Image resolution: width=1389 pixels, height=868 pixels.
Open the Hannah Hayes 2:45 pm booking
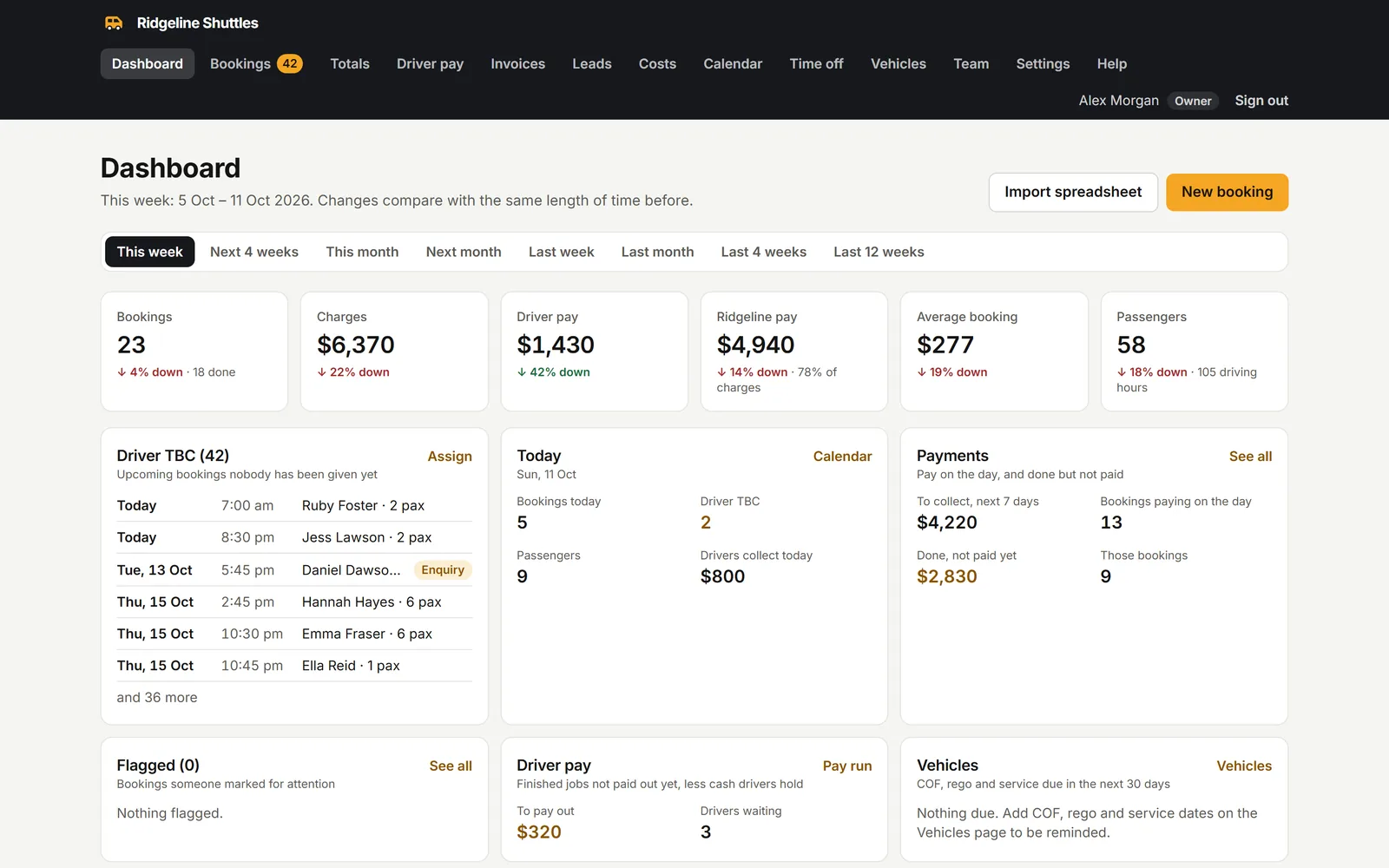coord(294,602)
